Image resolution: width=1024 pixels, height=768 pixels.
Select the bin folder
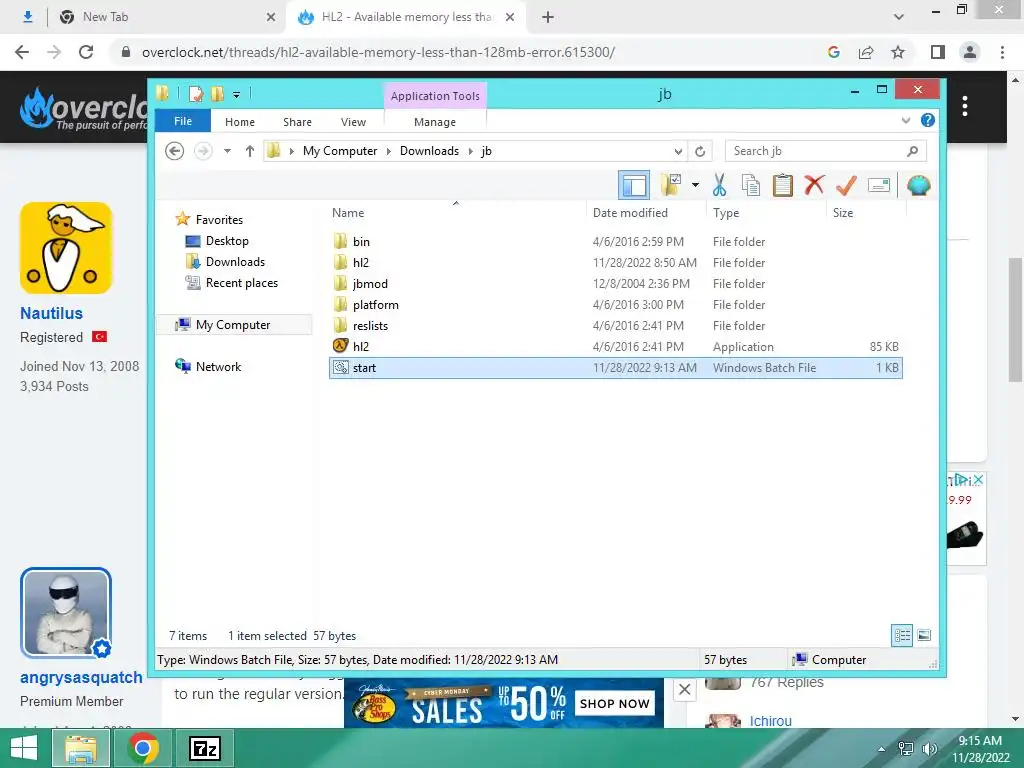coord(361,242)
